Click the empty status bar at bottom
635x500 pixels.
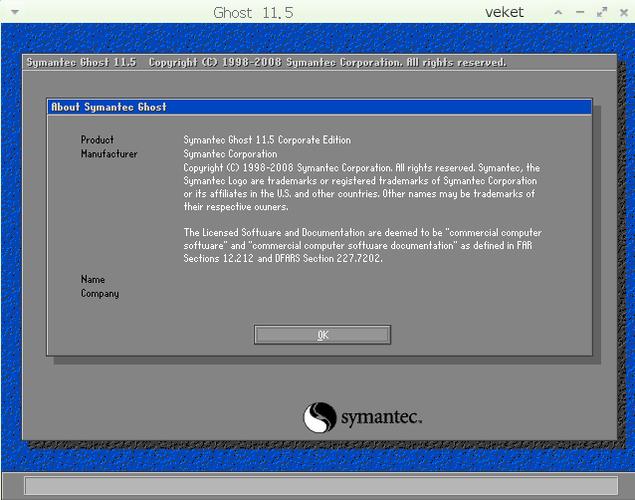[321, 485]
